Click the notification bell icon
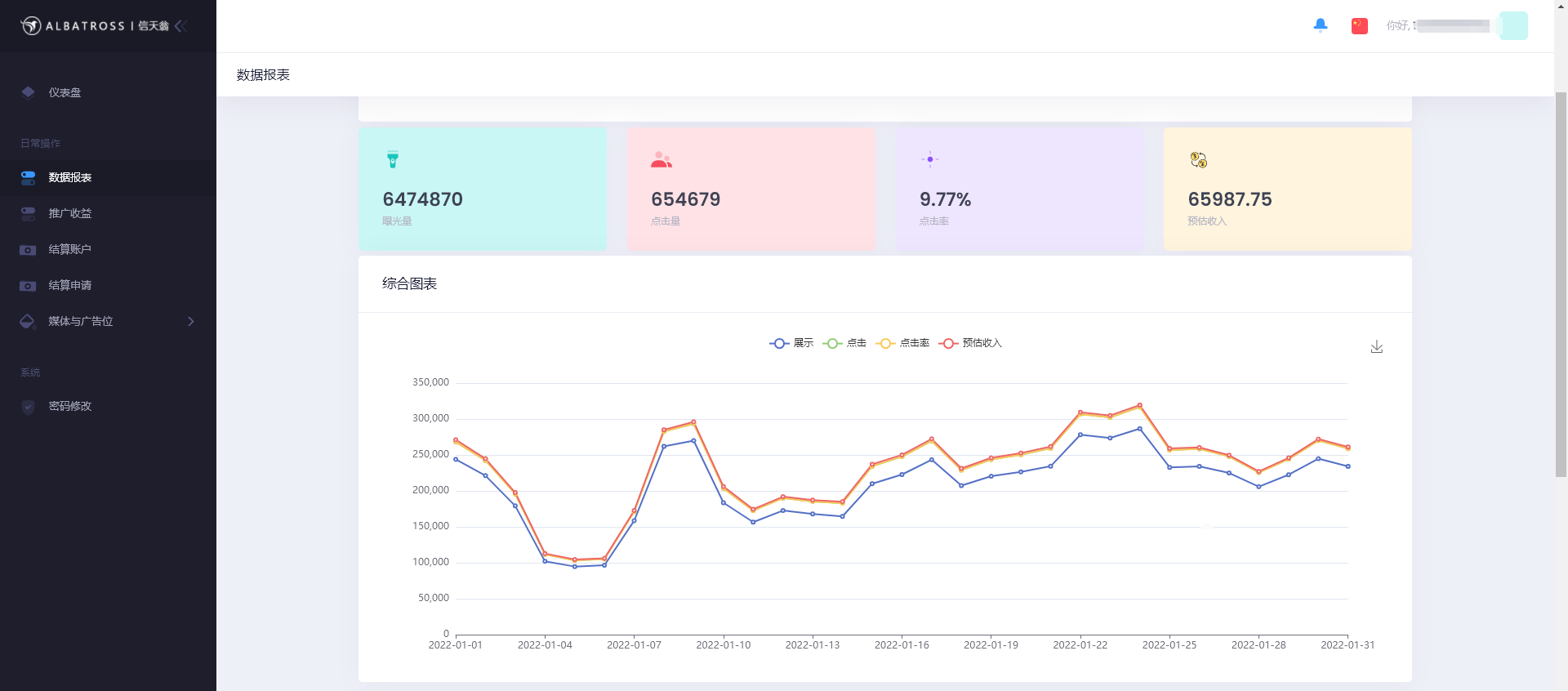 click(x=1320, y=25)
